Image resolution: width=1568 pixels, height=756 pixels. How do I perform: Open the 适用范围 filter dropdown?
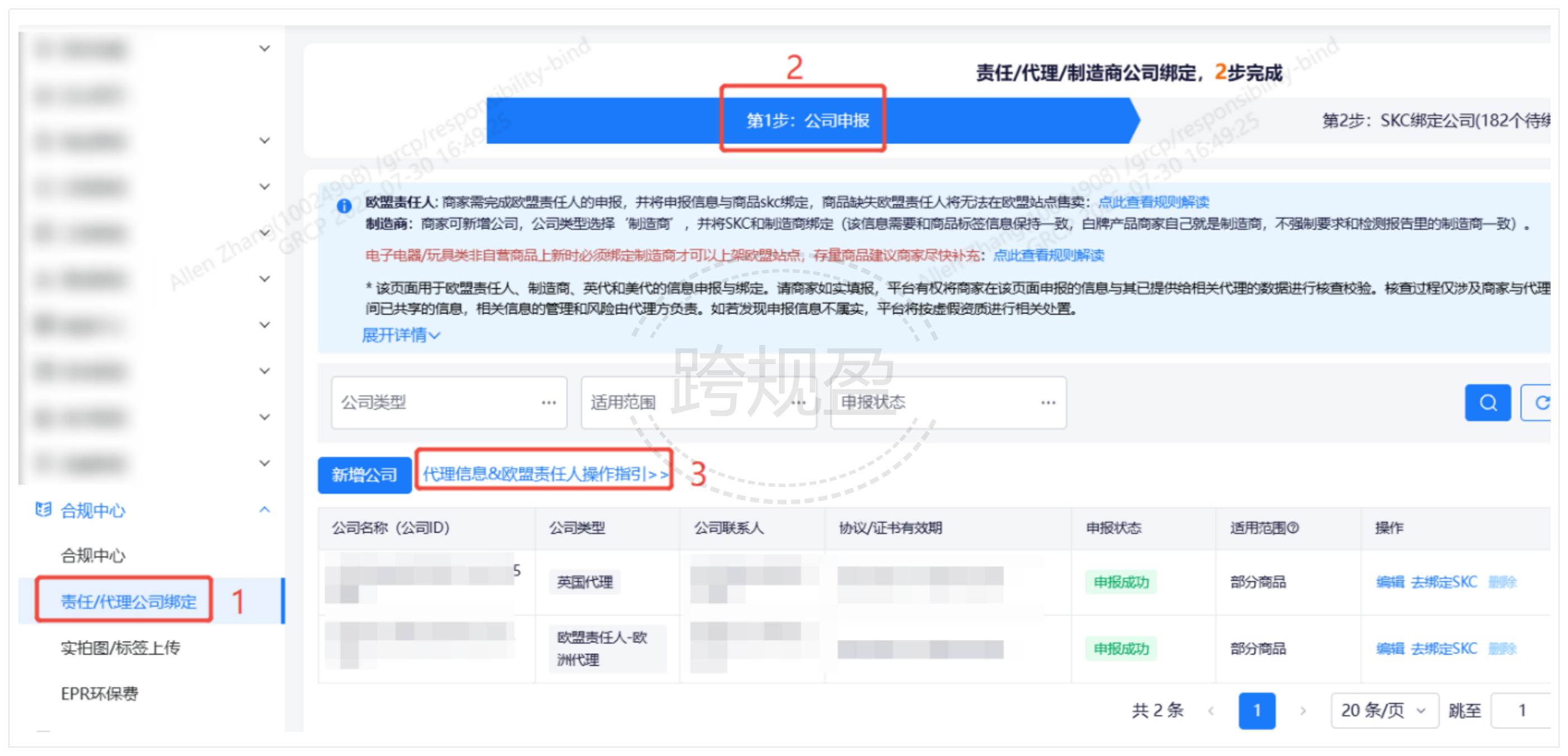tap(698, 403)
